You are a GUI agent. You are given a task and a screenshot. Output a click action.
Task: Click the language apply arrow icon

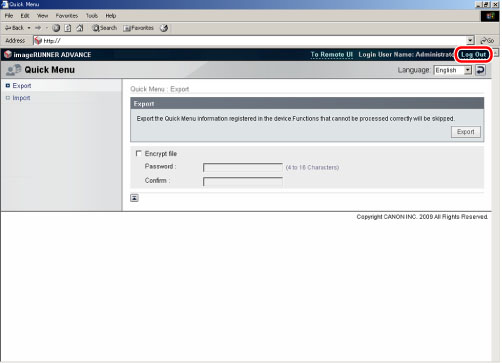coord(480,70)
